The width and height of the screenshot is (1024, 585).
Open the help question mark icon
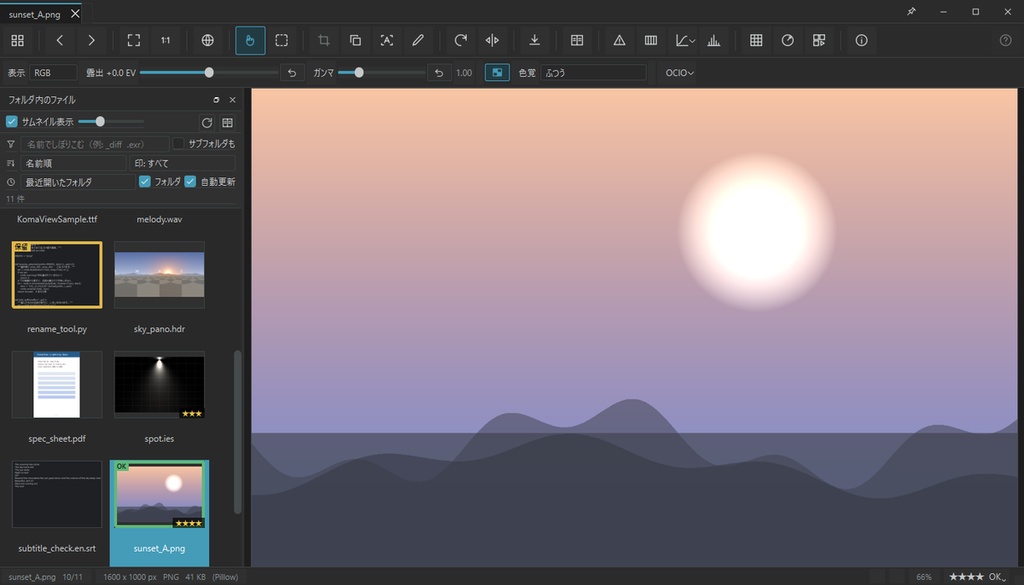pos(1006,40)
